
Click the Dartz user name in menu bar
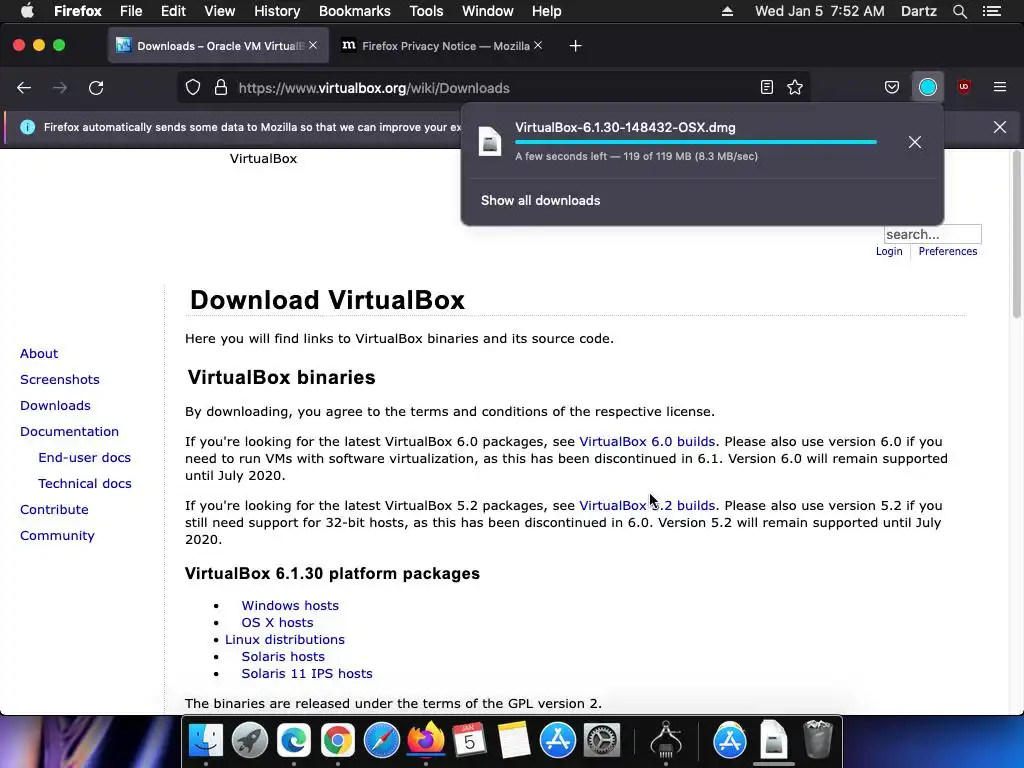918,11
